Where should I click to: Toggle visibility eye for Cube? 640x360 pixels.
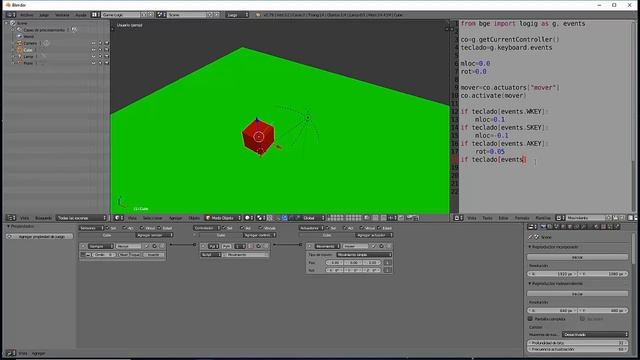click(93, 50)
